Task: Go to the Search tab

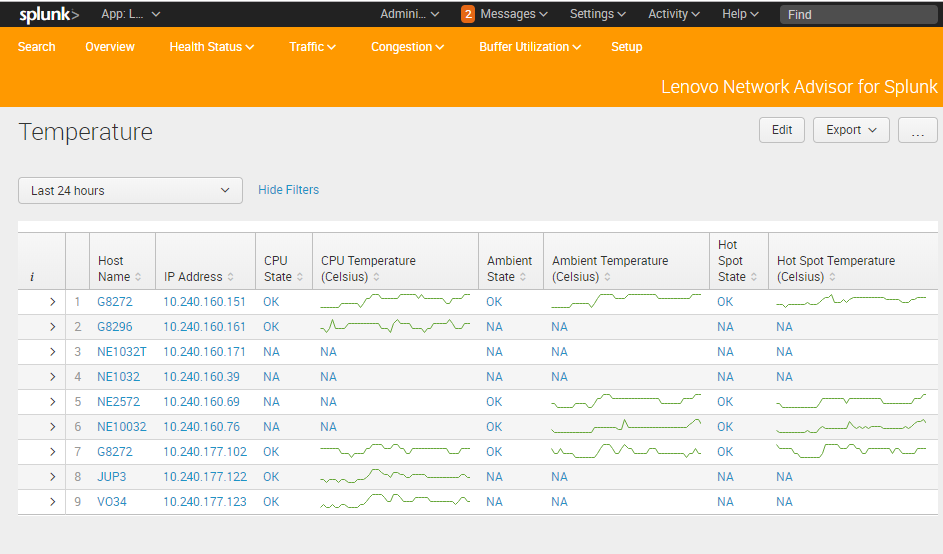Action: pyautogui.click(x=37, y=47)
